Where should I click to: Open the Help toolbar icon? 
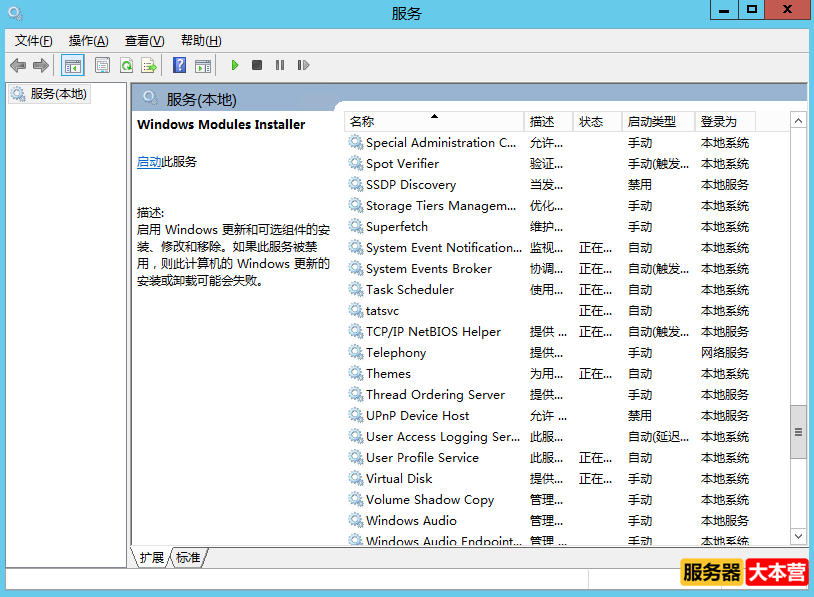pos(179,65)
